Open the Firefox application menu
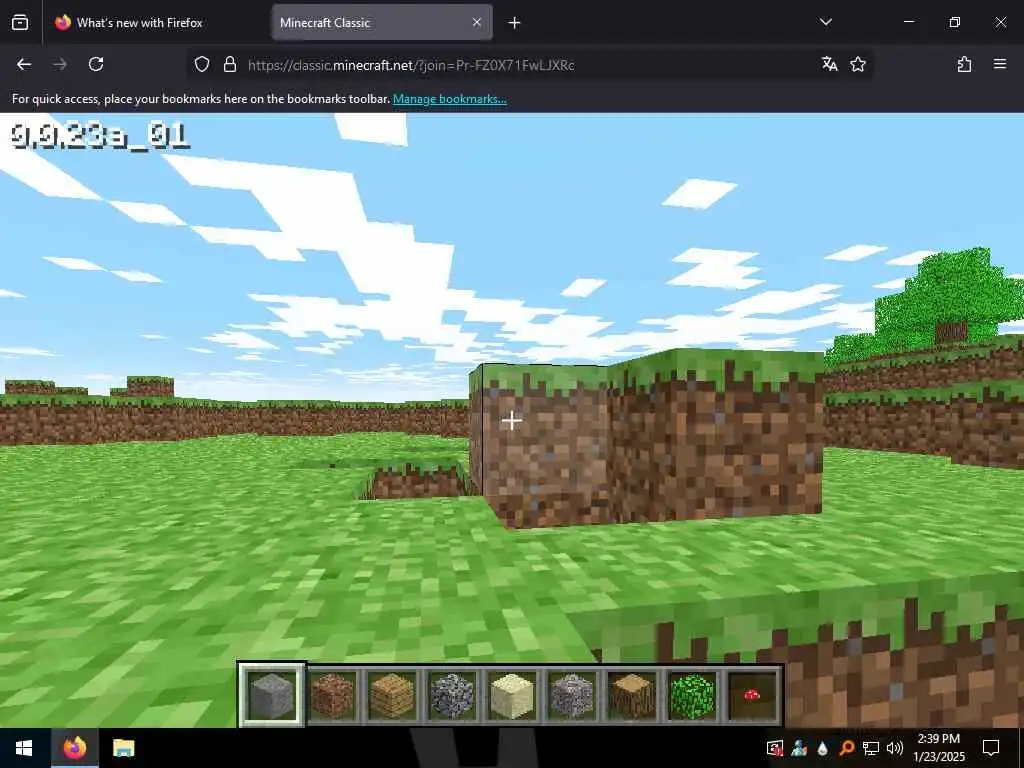The width and height of the screenshot is (1024, 768). click(1000, 64)
